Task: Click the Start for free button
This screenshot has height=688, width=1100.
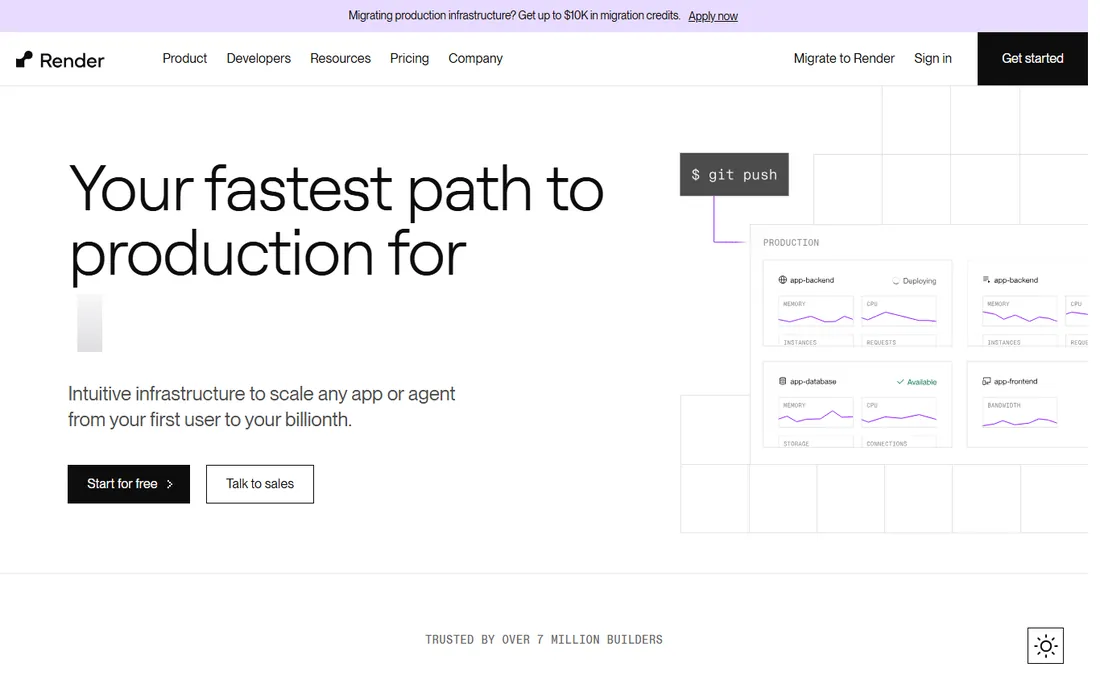Action: coord(128,484)
